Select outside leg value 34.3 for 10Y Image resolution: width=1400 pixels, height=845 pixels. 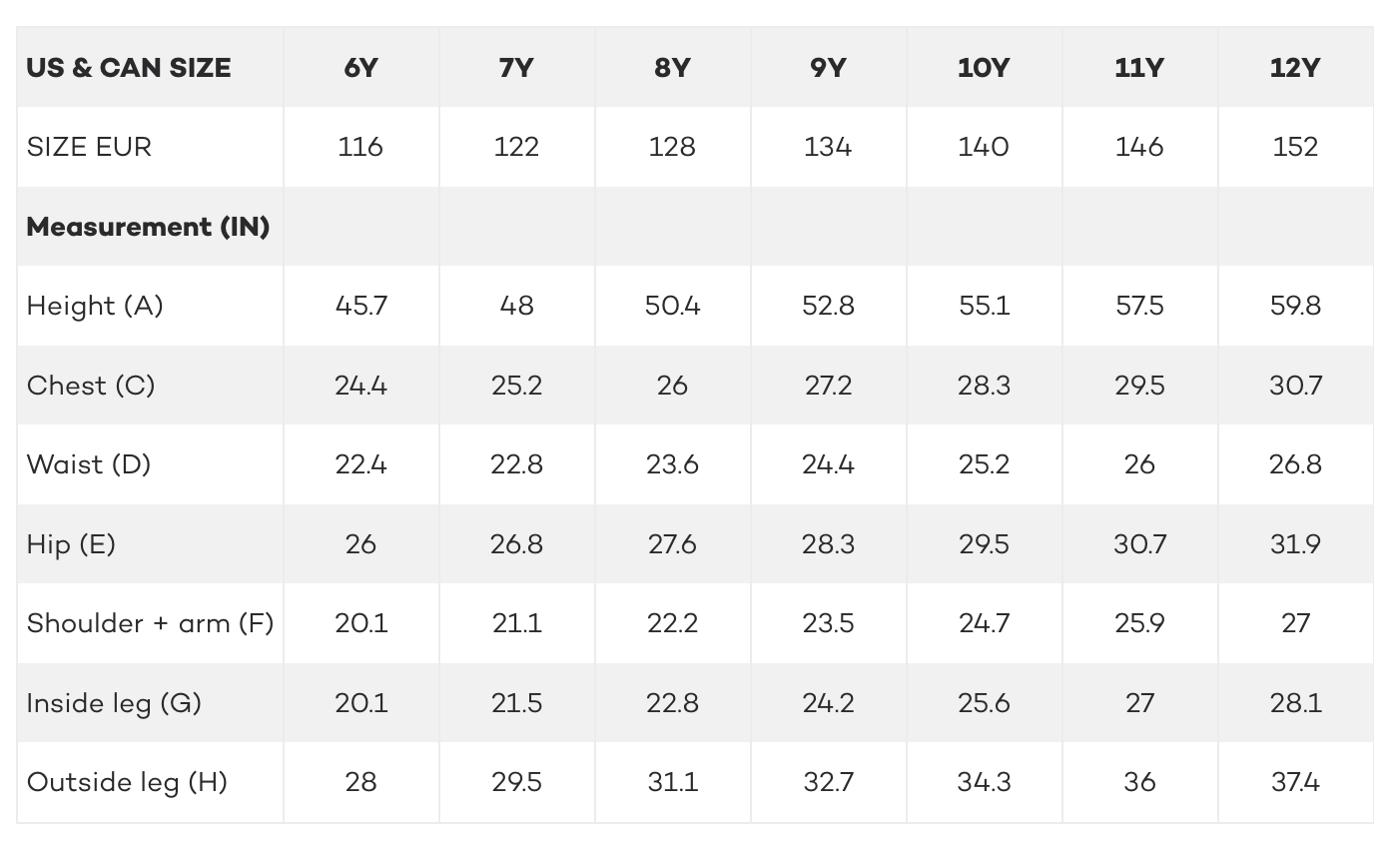(x=984, y=782)
